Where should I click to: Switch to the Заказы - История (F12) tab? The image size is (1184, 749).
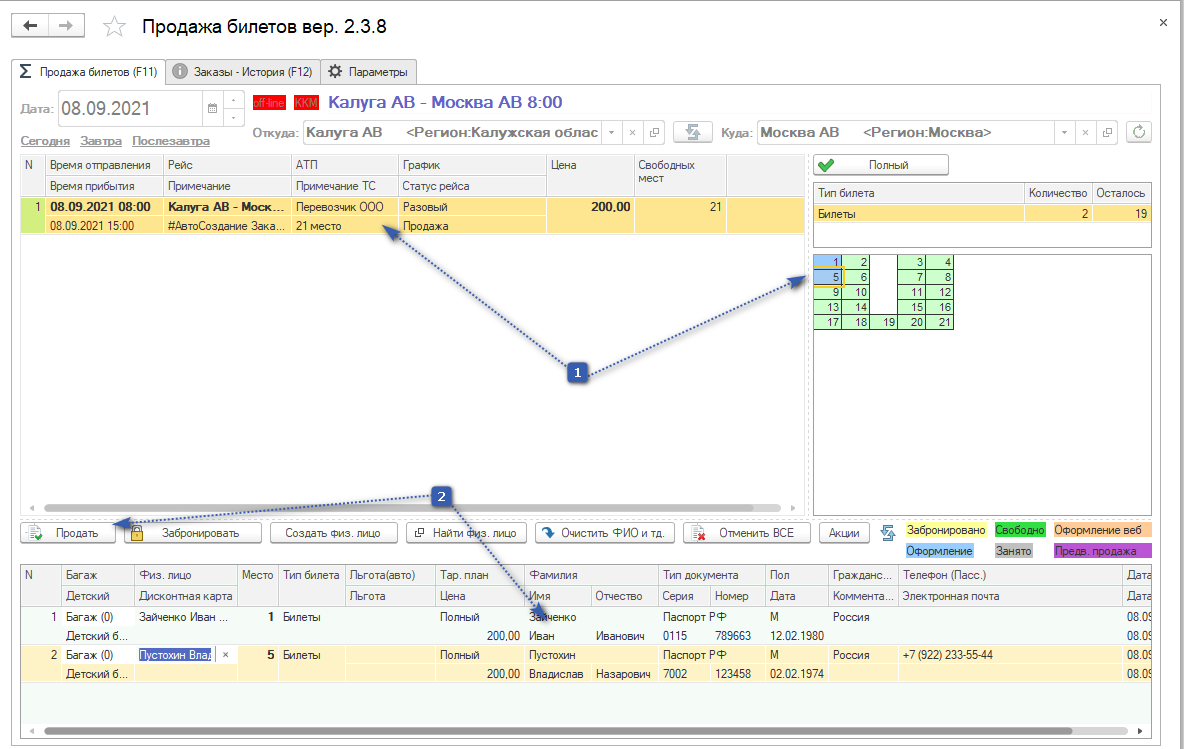pos(242,72)
